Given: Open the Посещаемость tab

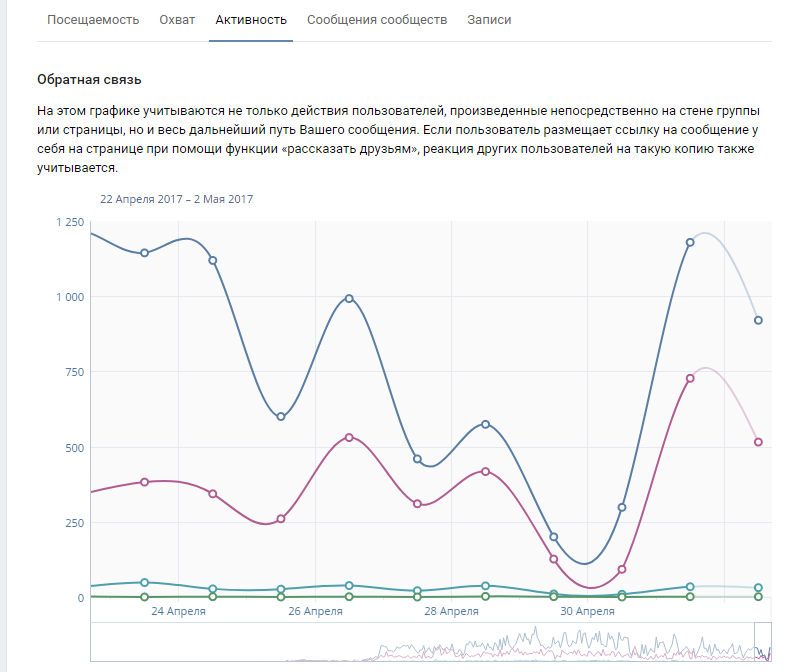Looking at the screenshot, I should 93,20.
